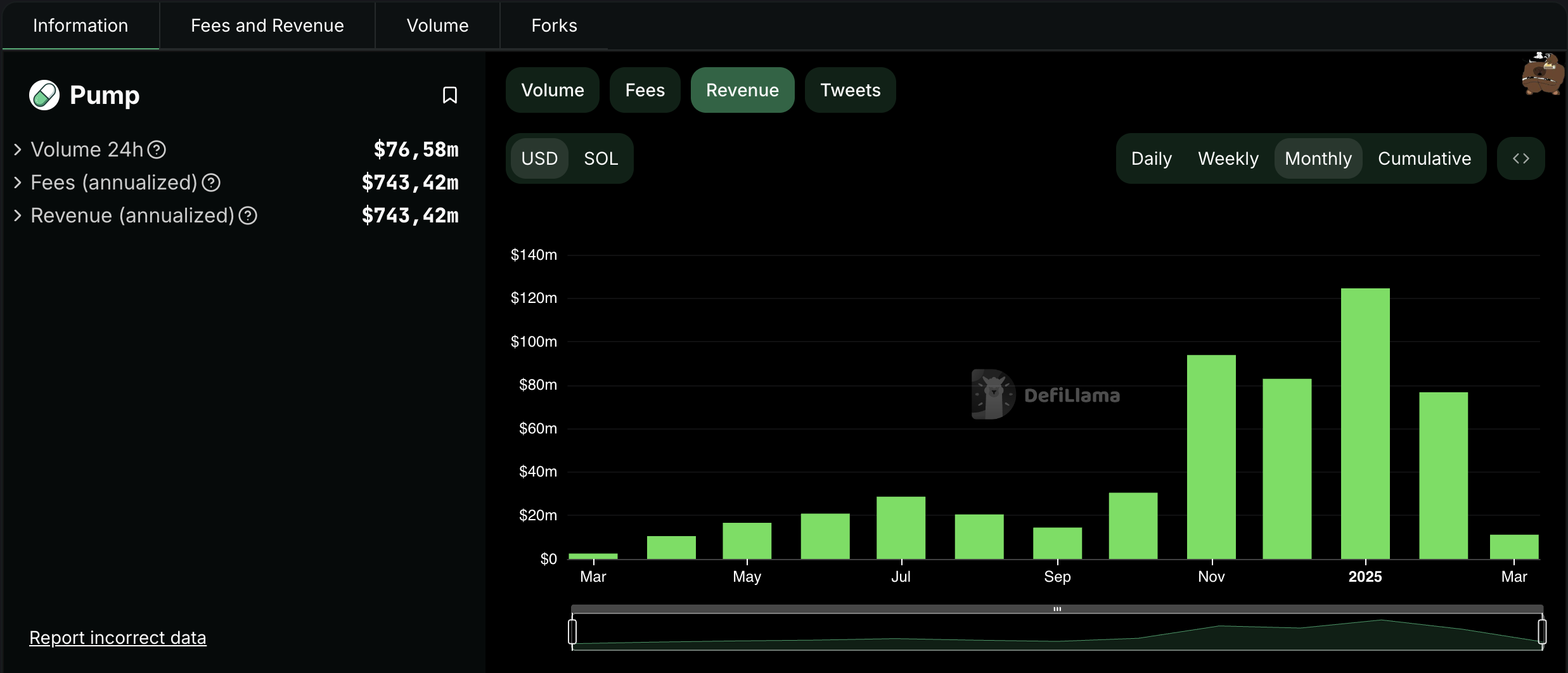
Task: Select Cumulative chart view
Action: (1424, 158)
